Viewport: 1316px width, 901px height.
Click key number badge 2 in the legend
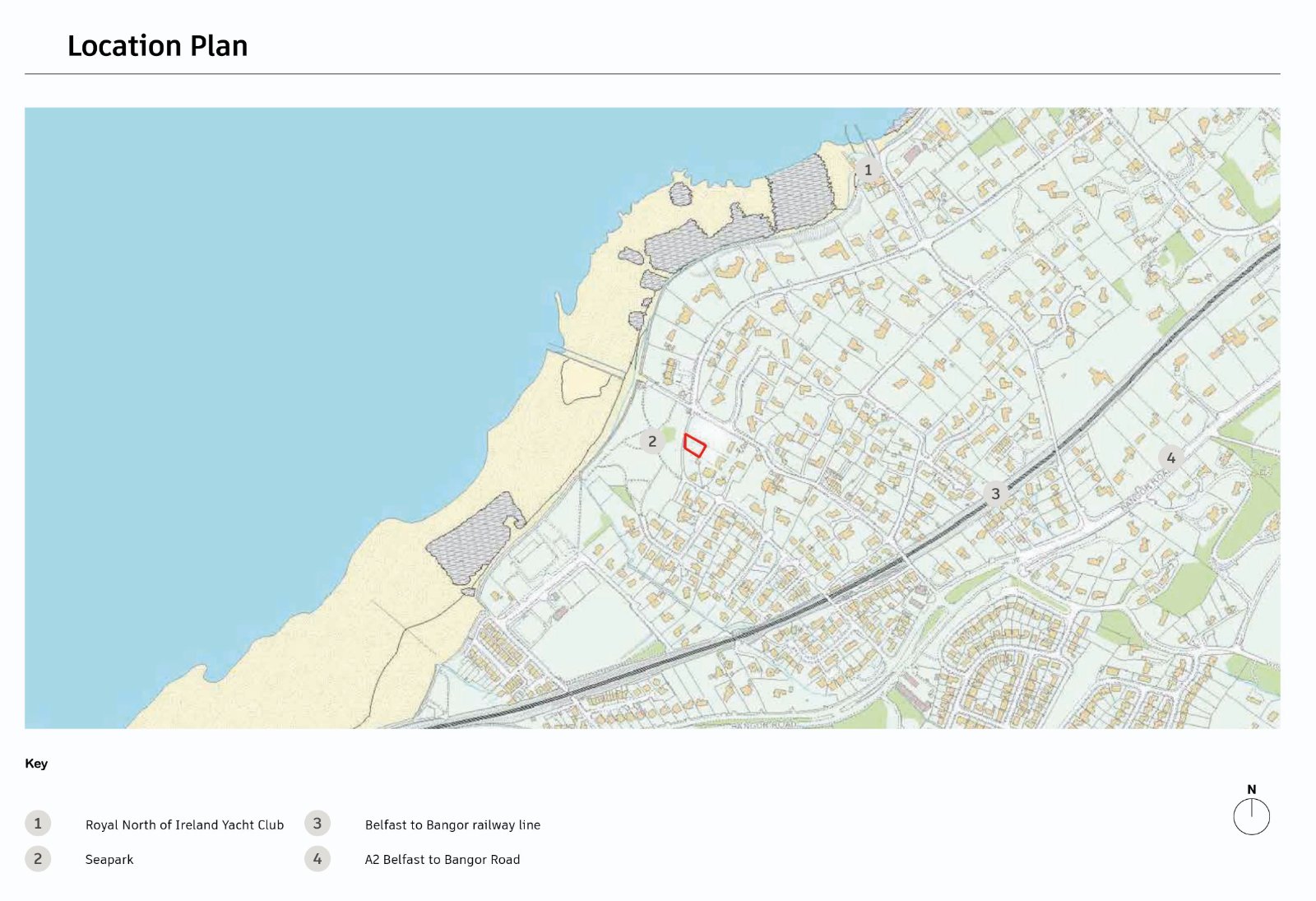[x=38, y=858]
